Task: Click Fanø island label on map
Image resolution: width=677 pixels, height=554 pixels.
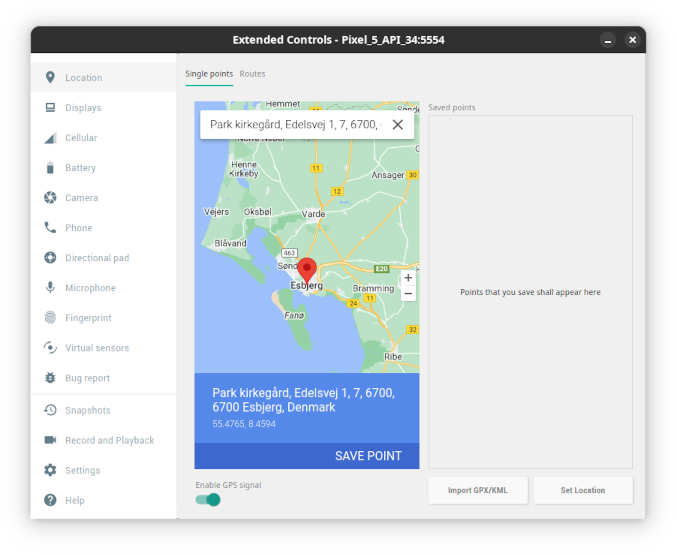Action: point(294,315)
